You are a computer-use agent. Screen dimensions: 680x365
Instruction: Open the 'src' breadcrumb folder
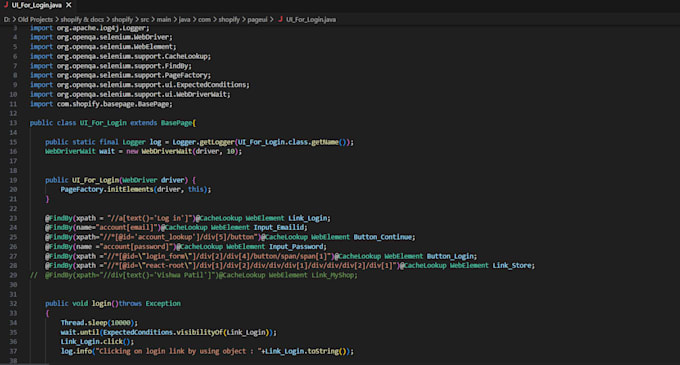pyautogui.click(x=145, y=20)
